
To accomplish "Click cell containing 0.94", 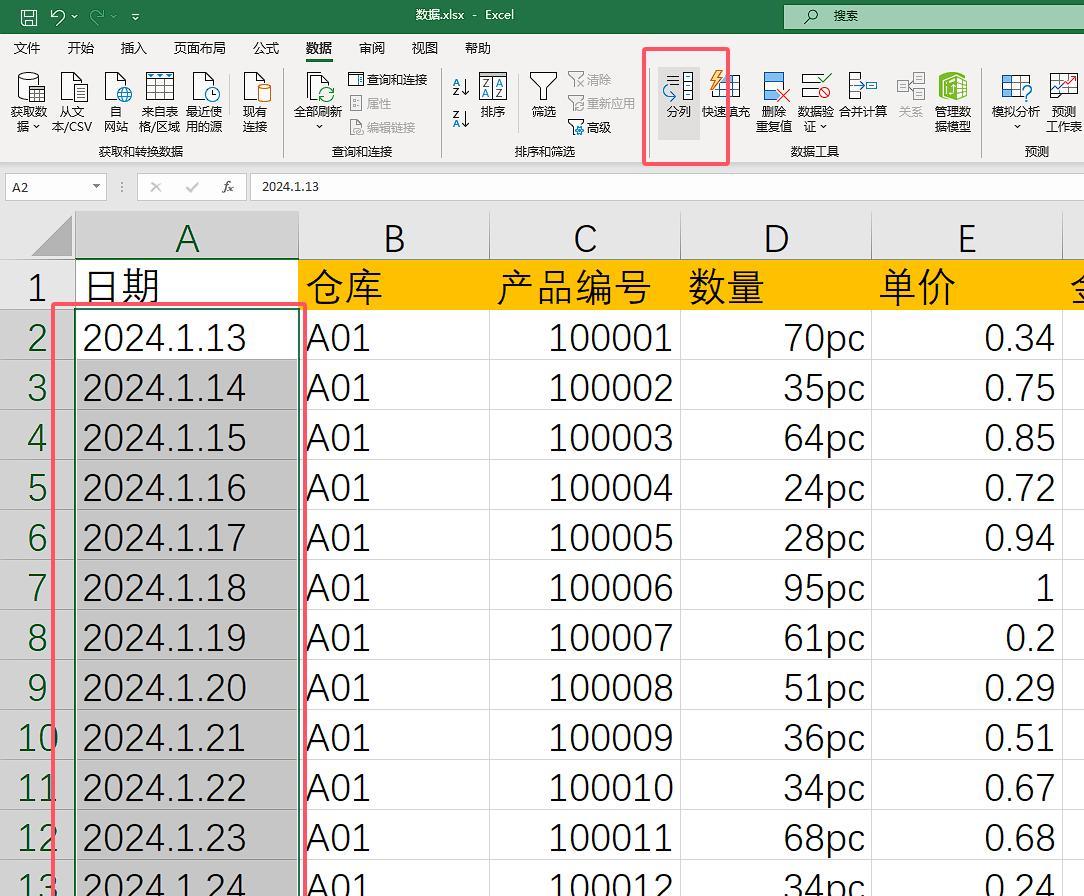I will [x=966, y=537].
